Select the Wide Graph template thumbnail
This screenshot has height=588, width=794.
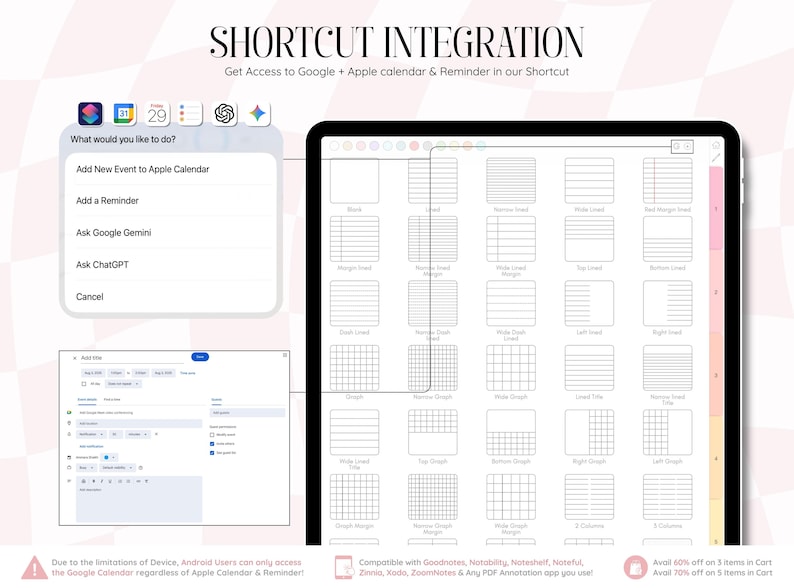pyautogui.click(x=511, y=368)
